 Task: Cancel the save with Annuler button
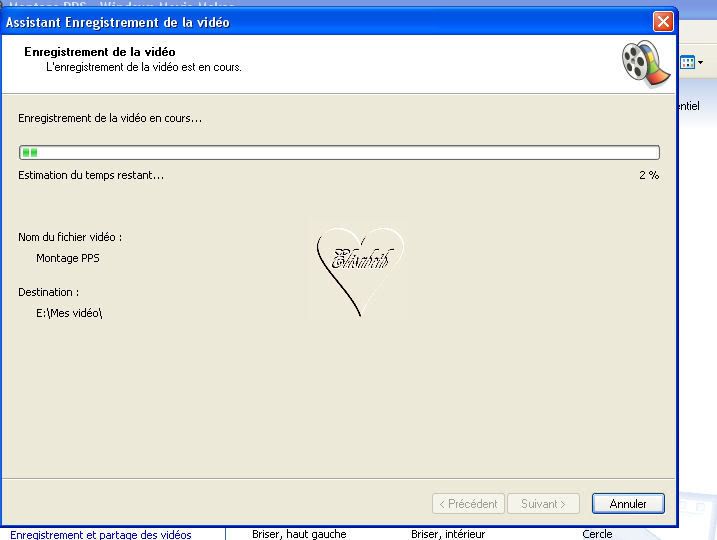(x=628, y=503)
